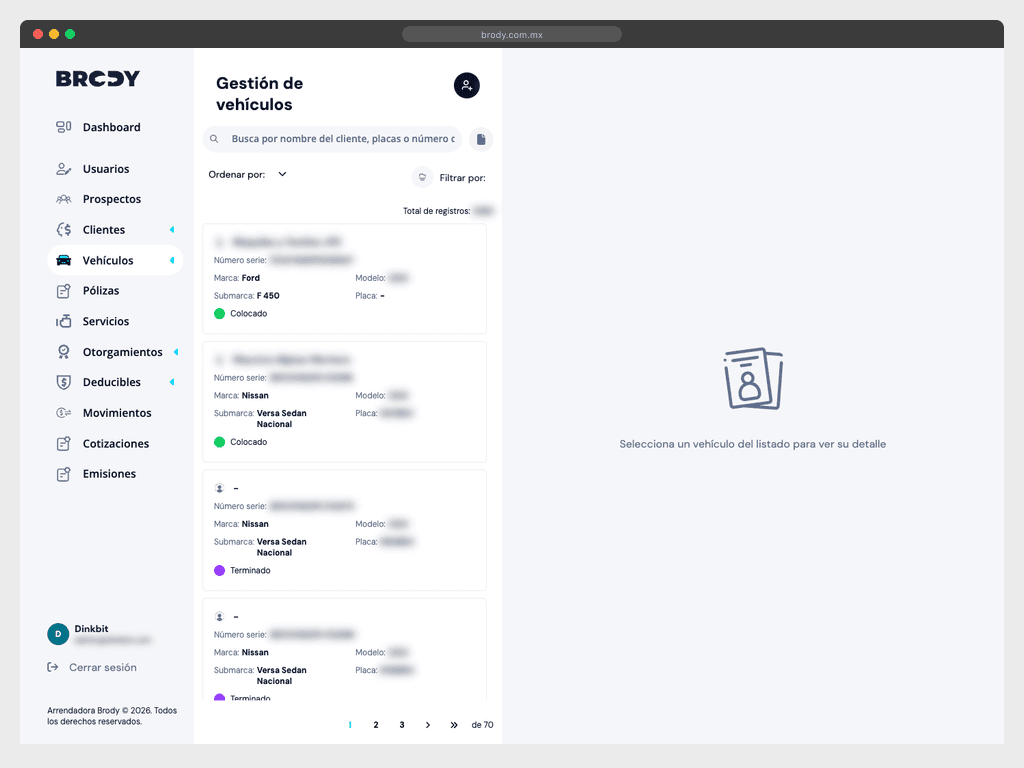Viewport: 1024px width, 768px height.
Task: Click the Dinkbit user avatar
Action: [58, 633]
